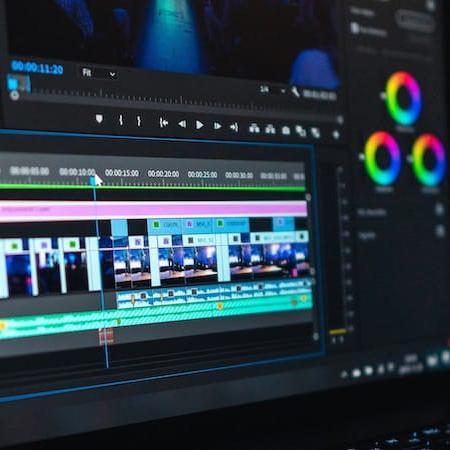Screen dimensions: 450x450
Task: Start playback with the Play button
Action: click(199, 125)
